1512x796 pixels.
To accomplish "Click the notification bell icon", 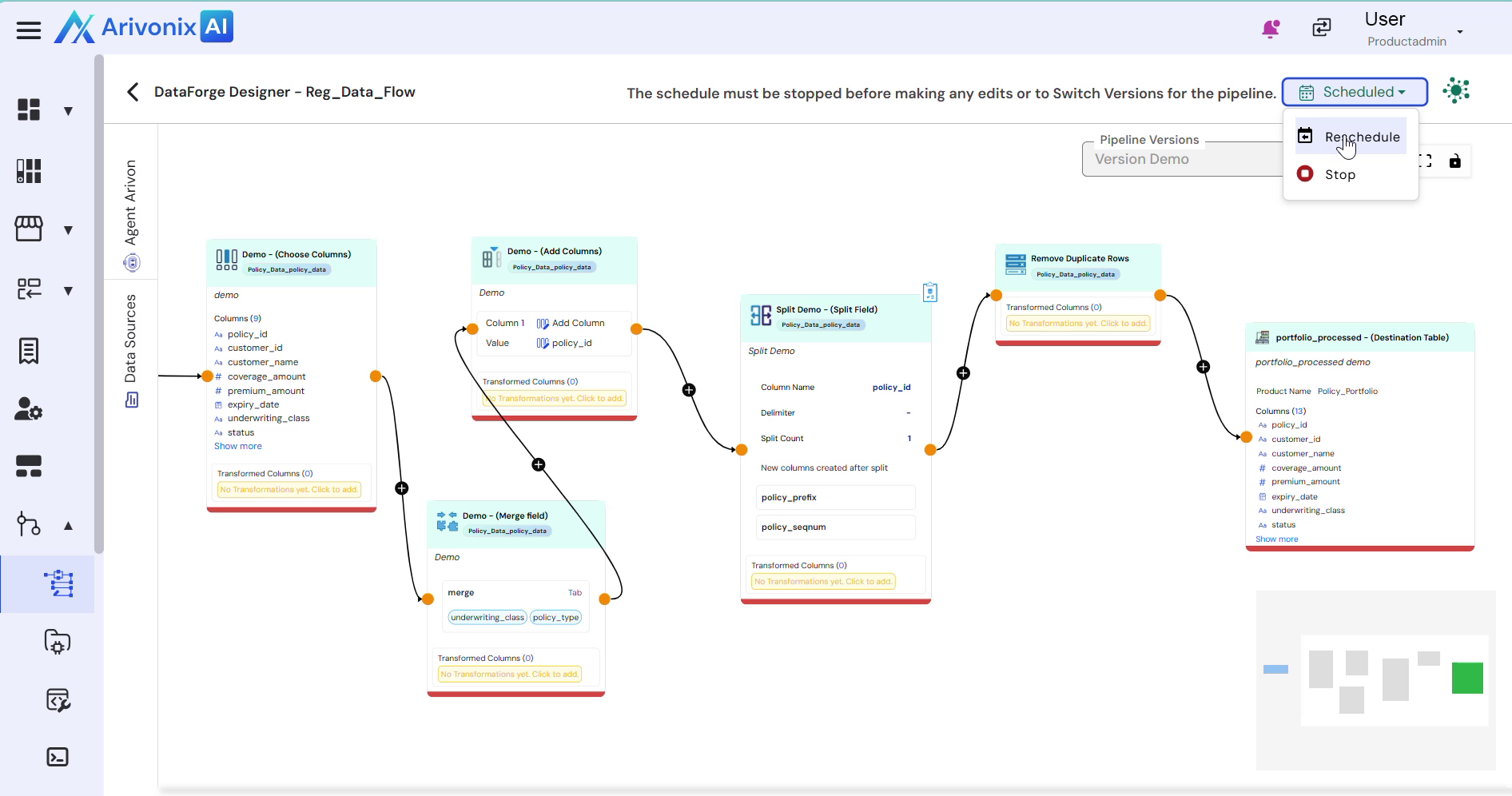I will (x=1270, y=29).
